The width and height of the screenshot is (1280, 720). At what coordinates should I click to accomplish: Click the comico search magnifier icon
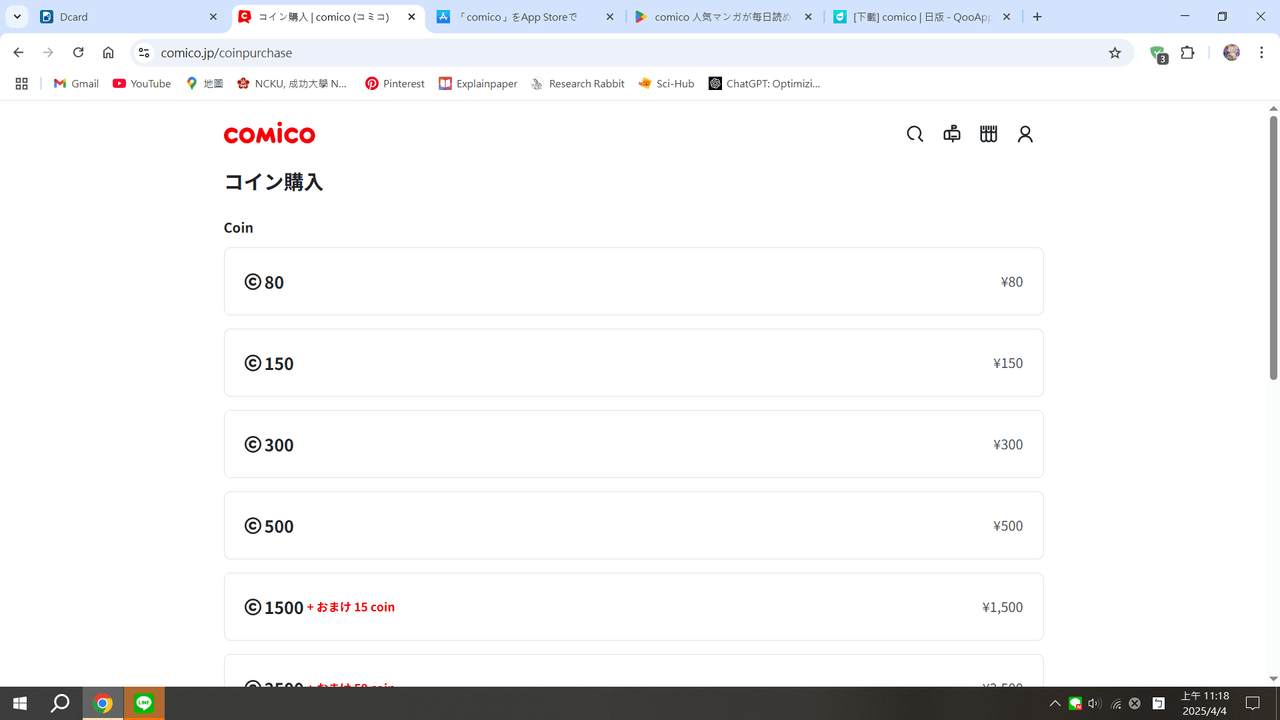[914, 134]
